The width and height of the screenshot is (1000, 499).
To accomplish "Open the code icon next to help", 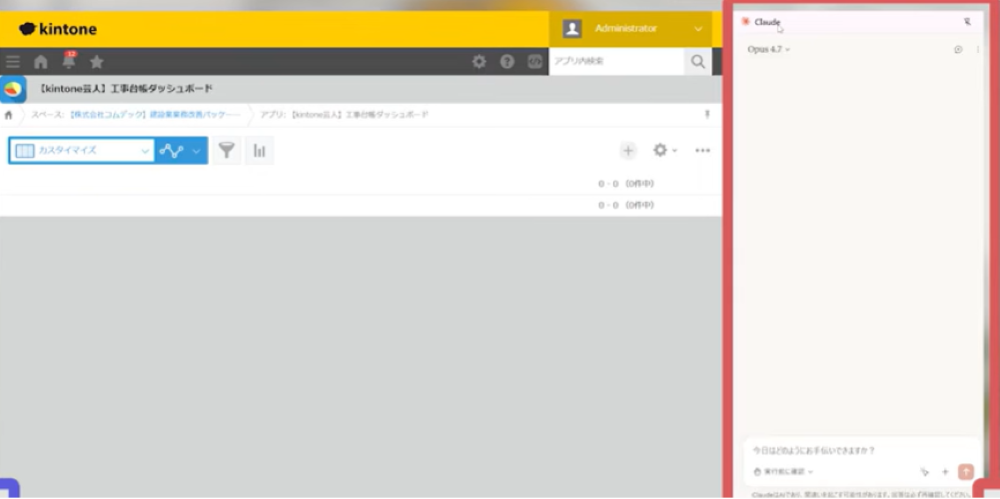I will [x=534, y=62].
